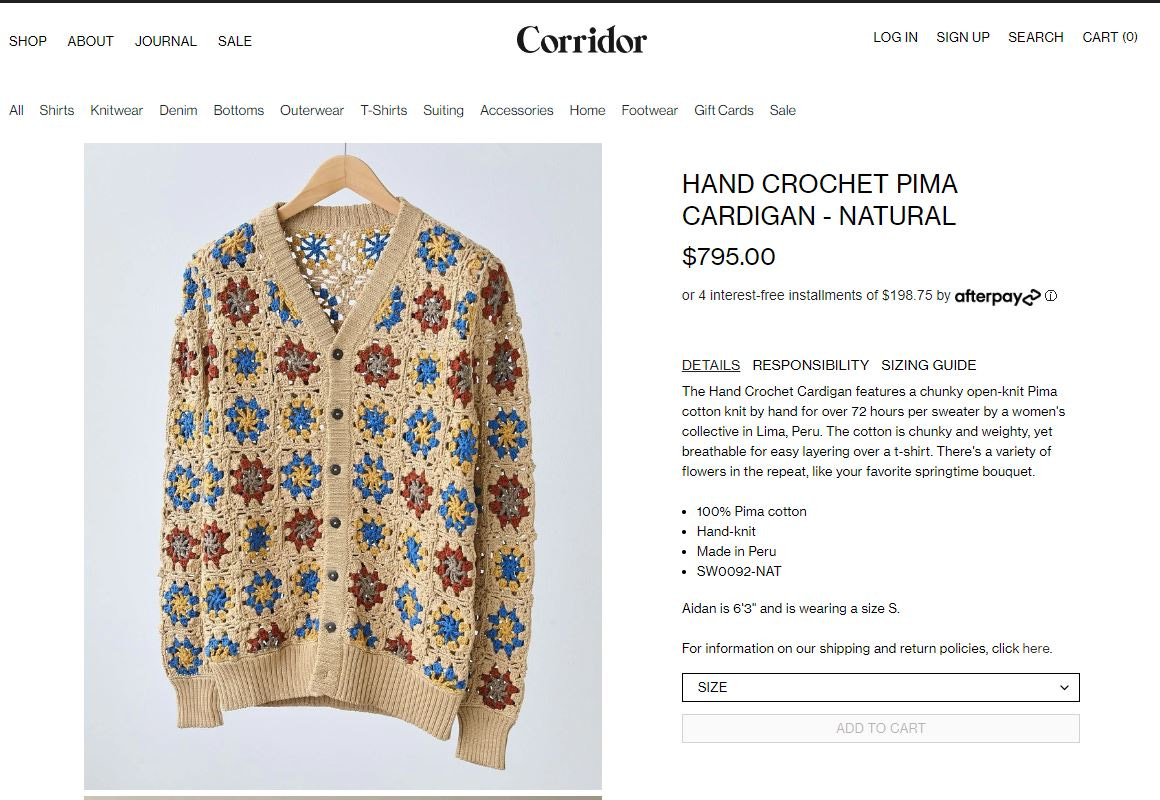This screenshot has height=800, width=1160.
Task: Open the SHOP menu
Action: coord(27,41)
